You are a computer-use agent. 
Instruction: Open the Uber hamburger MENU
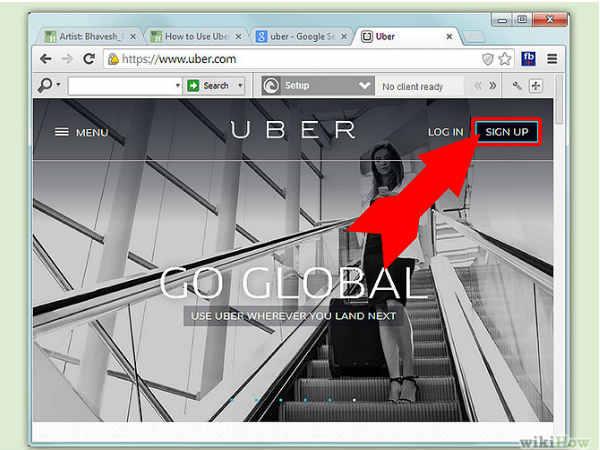coord(80,132)
